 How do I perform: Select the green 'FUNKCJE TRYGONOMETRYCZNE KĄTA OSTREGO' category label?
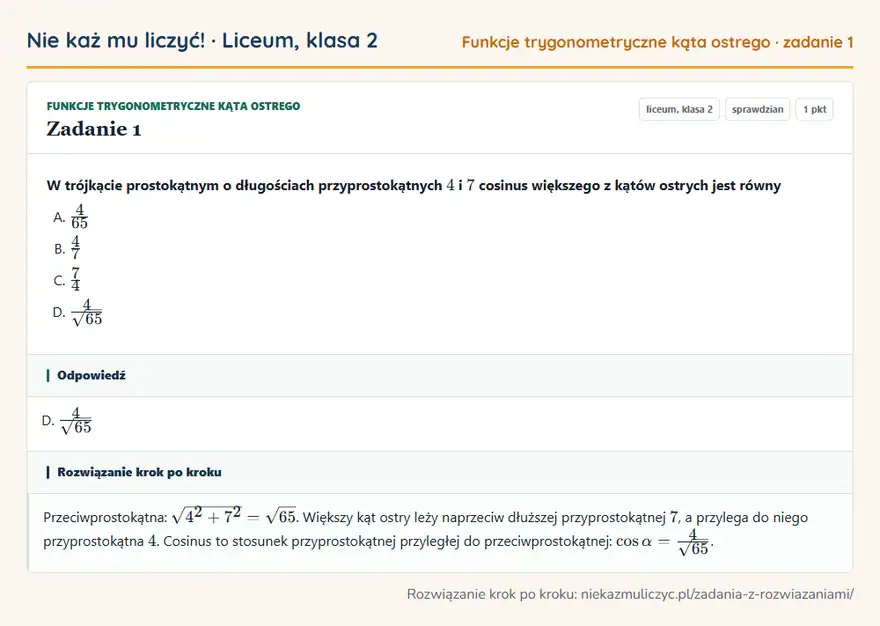point(173,106)
